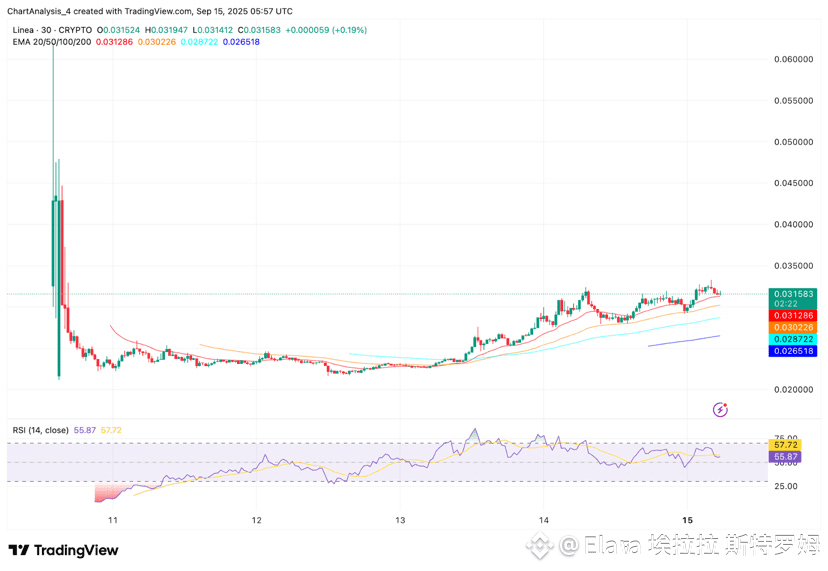
Task: Select the EMA 20/50/100/200 indicator legend
Action: (x=52, y=42)
